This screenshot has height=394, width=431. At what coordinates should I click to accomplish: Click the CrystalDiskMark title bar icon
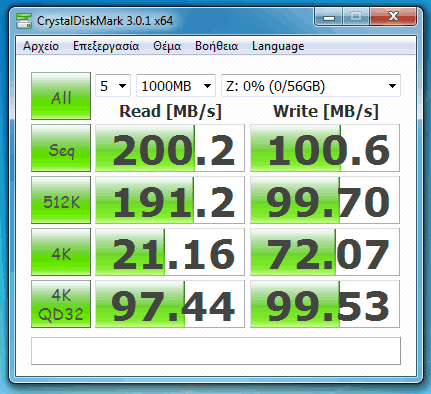click(24, 21)
